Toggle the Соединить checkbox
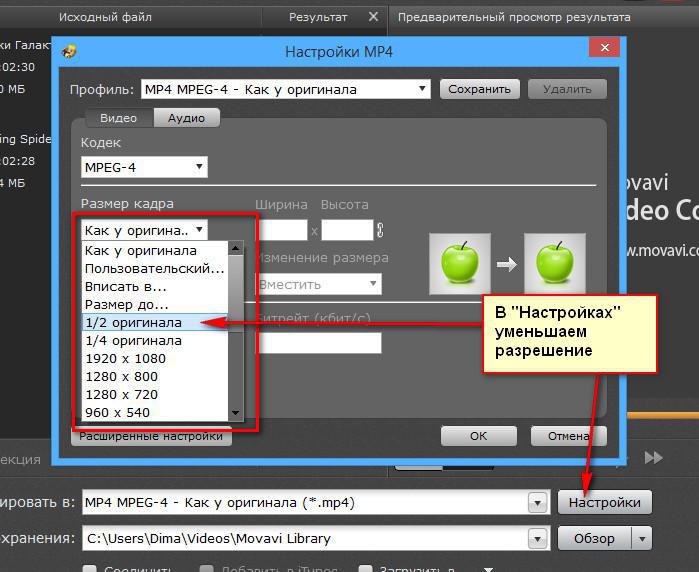This screenshot has height=572, width=699. (90, 568)
